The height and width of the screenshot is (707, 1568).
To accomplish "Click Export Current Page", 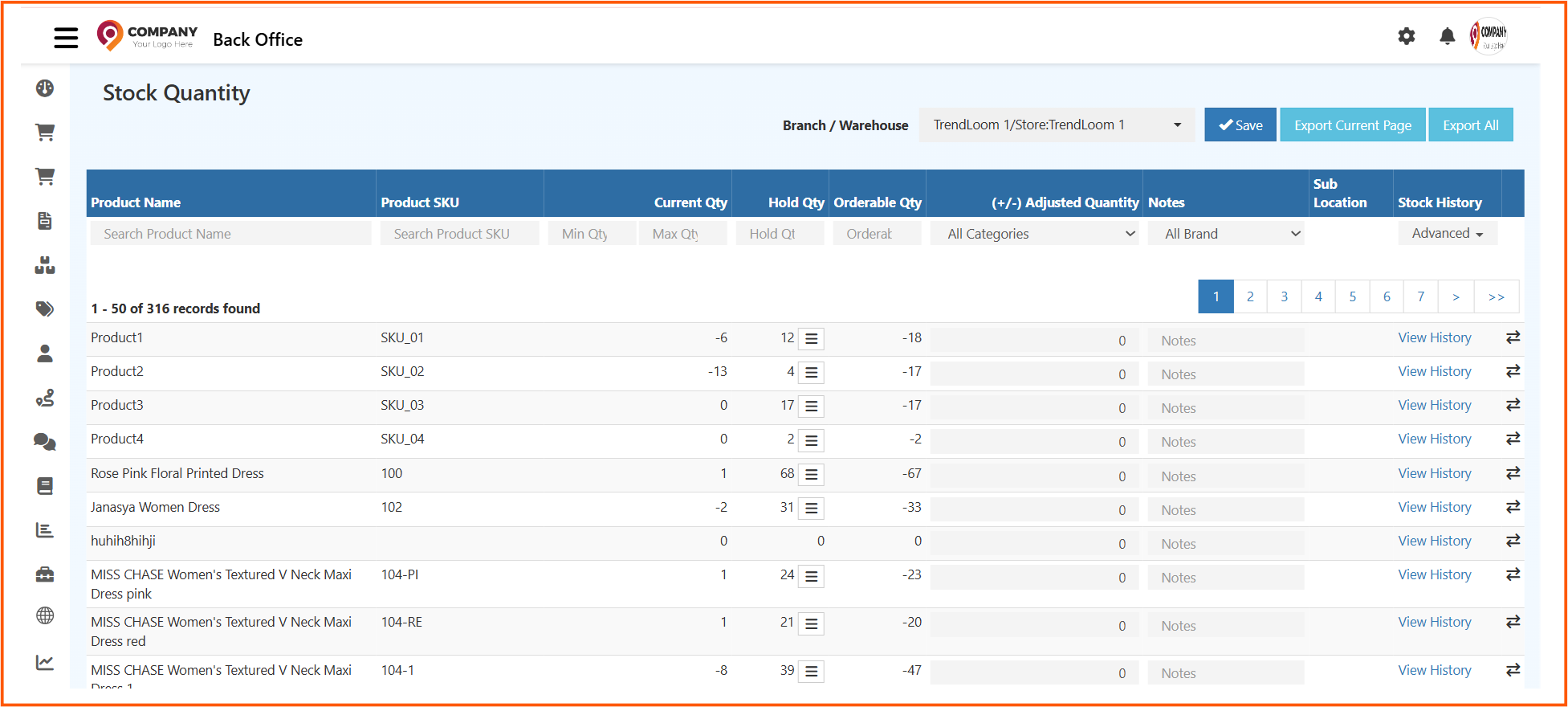I will [1353, 125].
